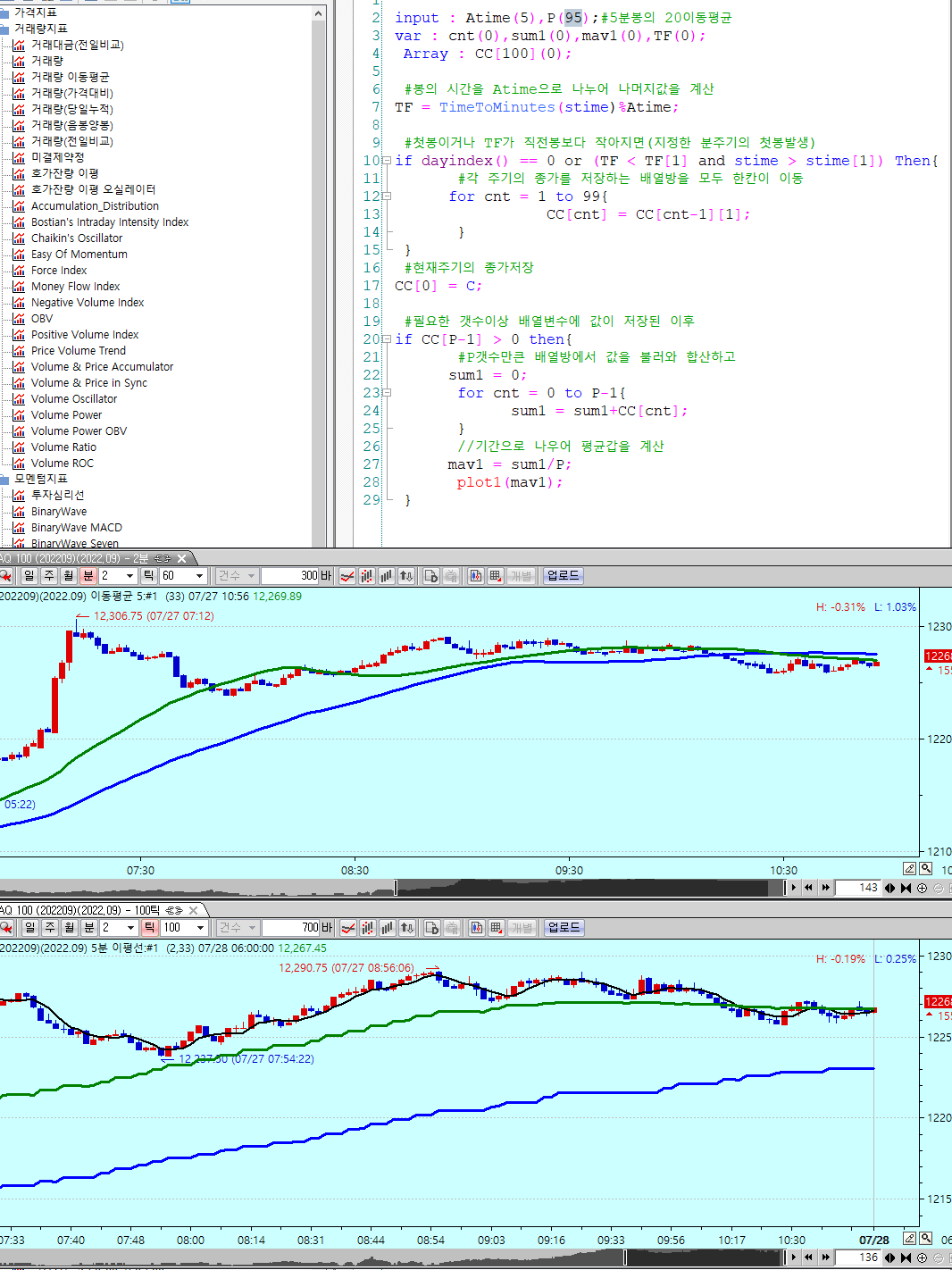Click the fast-forward scroll icon in lower chart
The height and width of the screenshot is (1270, 952).
tap(826, 1257)
